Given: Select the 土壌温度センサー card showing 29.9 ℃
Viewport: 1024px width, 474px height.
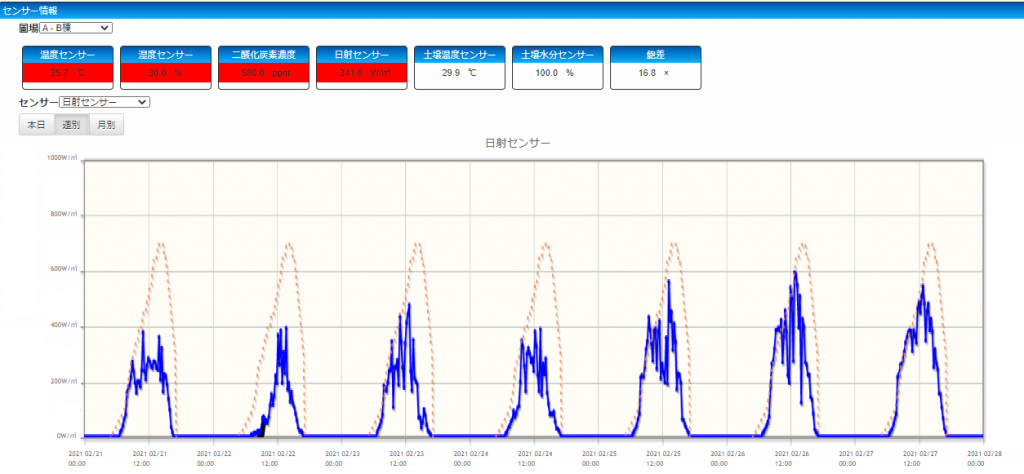Looking at the screenshot, I should pos(459,68).
